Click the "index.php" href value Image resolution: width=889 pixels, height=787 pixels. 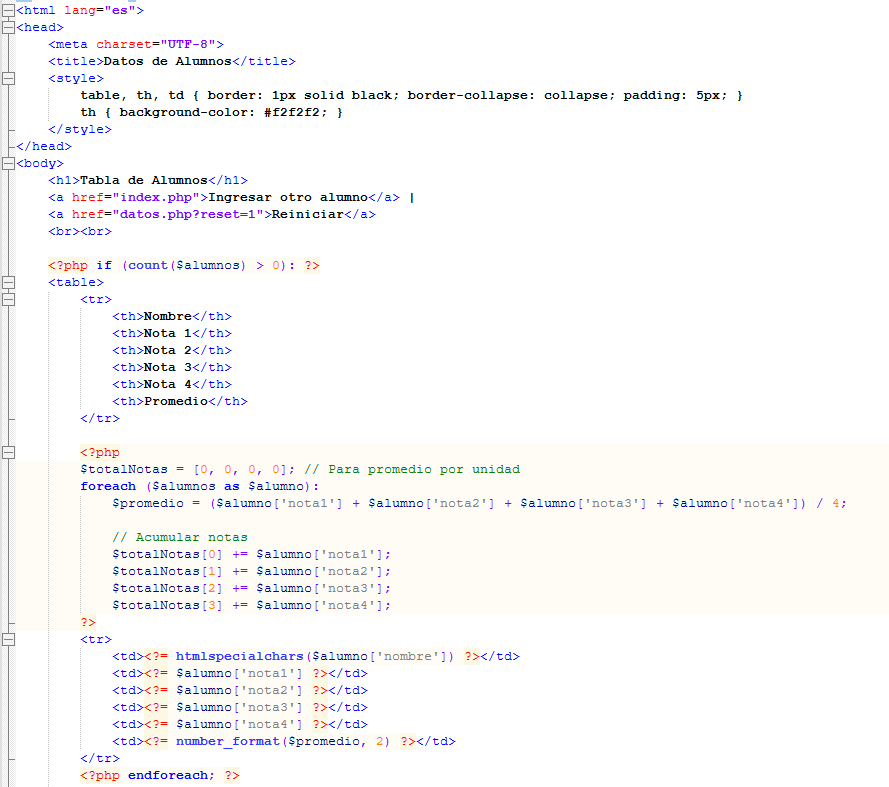[x=158, y=197]
